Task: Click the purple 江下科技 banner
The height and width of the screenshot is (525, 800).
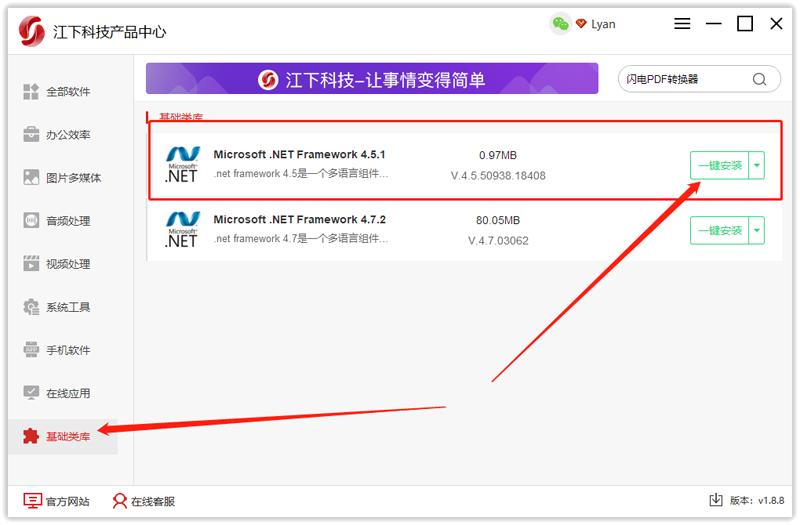Action: pyautogui.click(x=372, y=79)
